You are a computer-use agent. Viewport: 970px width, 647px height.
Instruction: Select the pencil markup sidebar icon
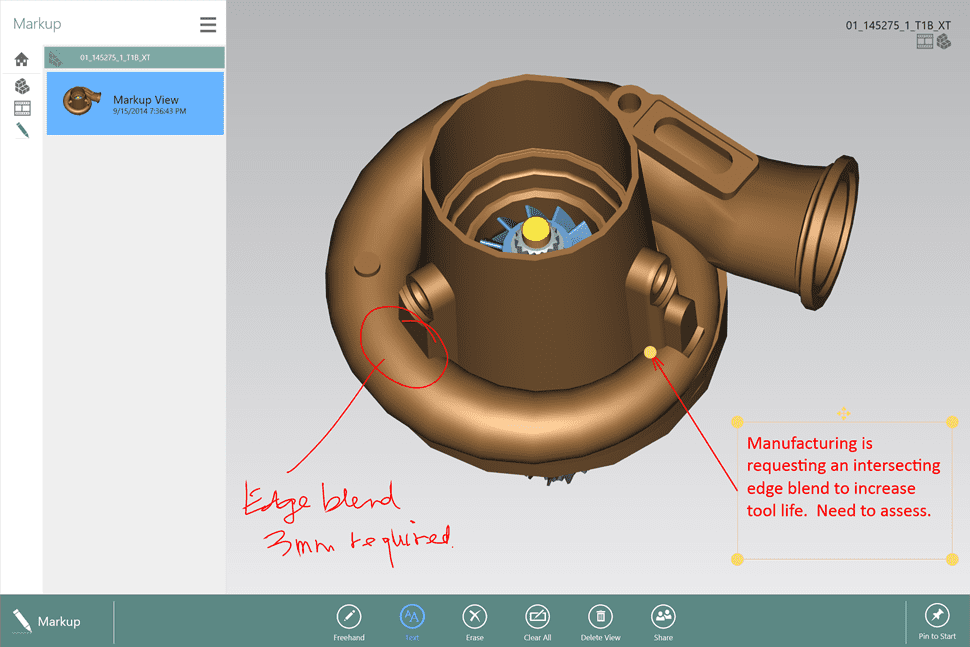(21, 130)
